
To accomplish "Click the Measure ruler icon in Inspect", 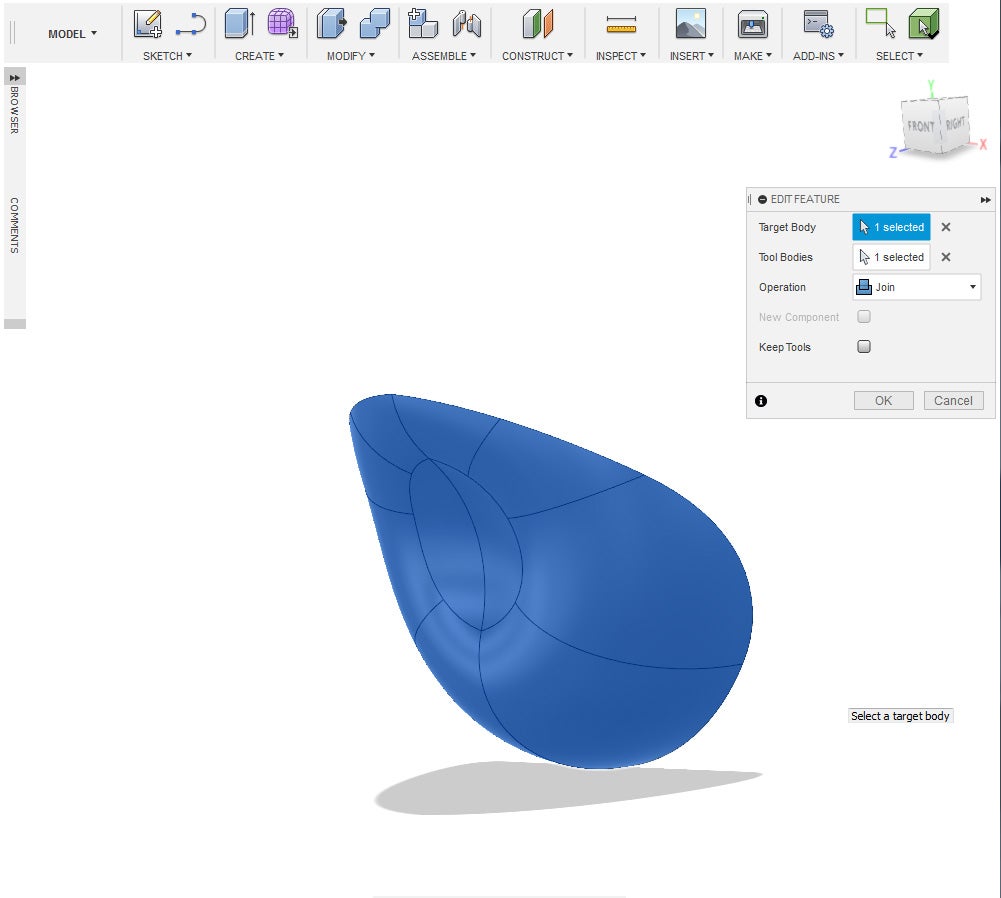I will 621,24.
